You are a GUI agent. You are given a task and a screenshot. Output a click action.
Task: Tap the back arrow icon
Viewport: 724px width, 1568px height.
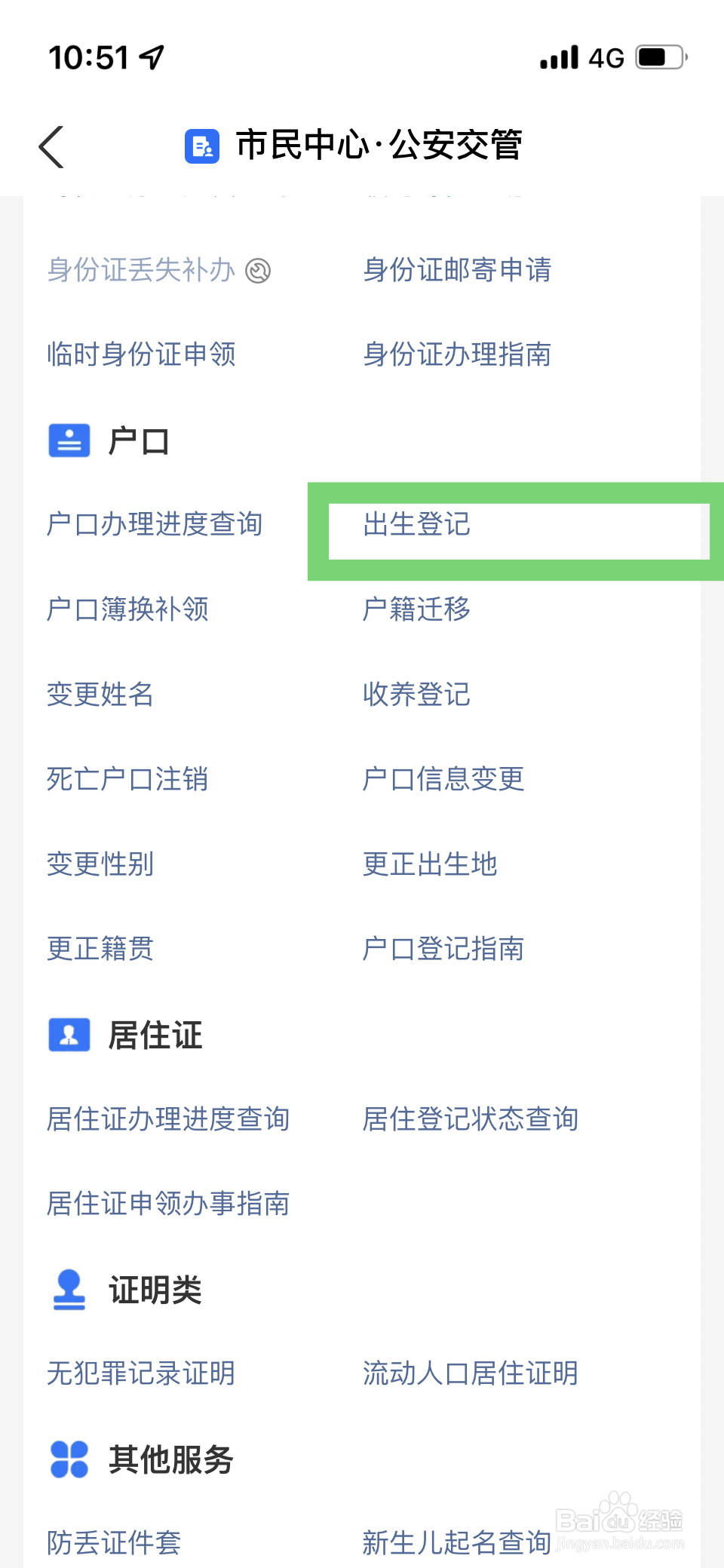[x=51, y=146]
